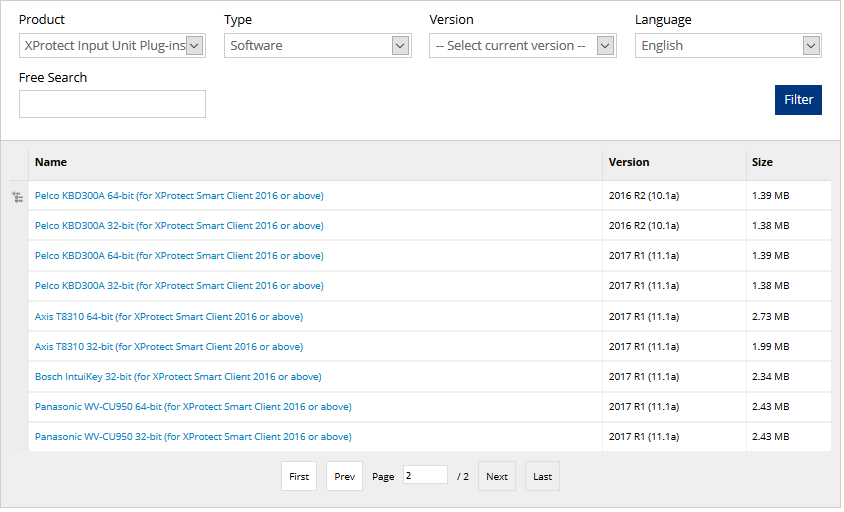Click the page number input box
This screenshot has width=844, height=512.
[425, 476]
